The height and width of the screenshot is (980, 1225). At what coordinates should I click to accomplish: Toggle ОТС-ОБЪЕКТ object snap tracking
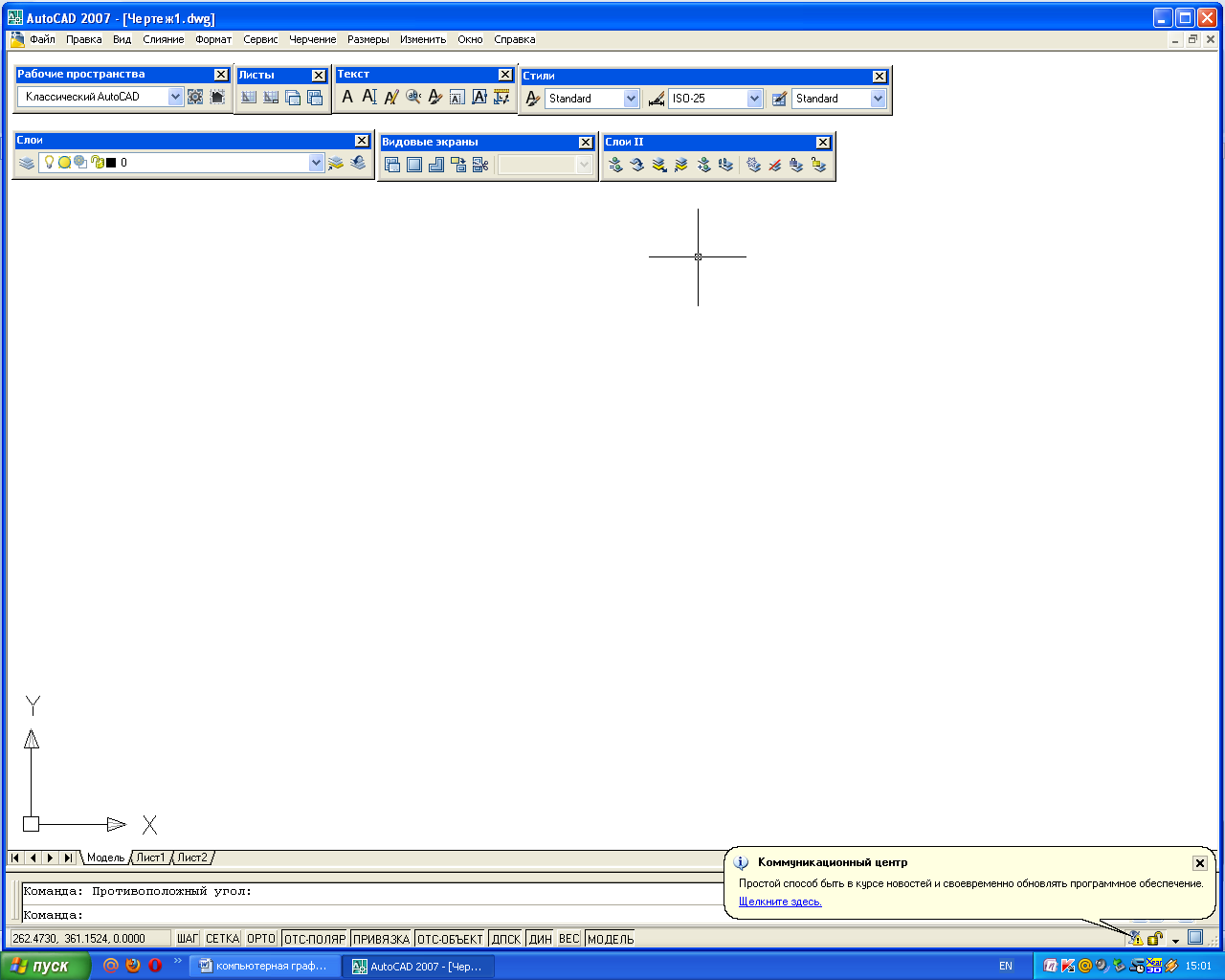450,939
